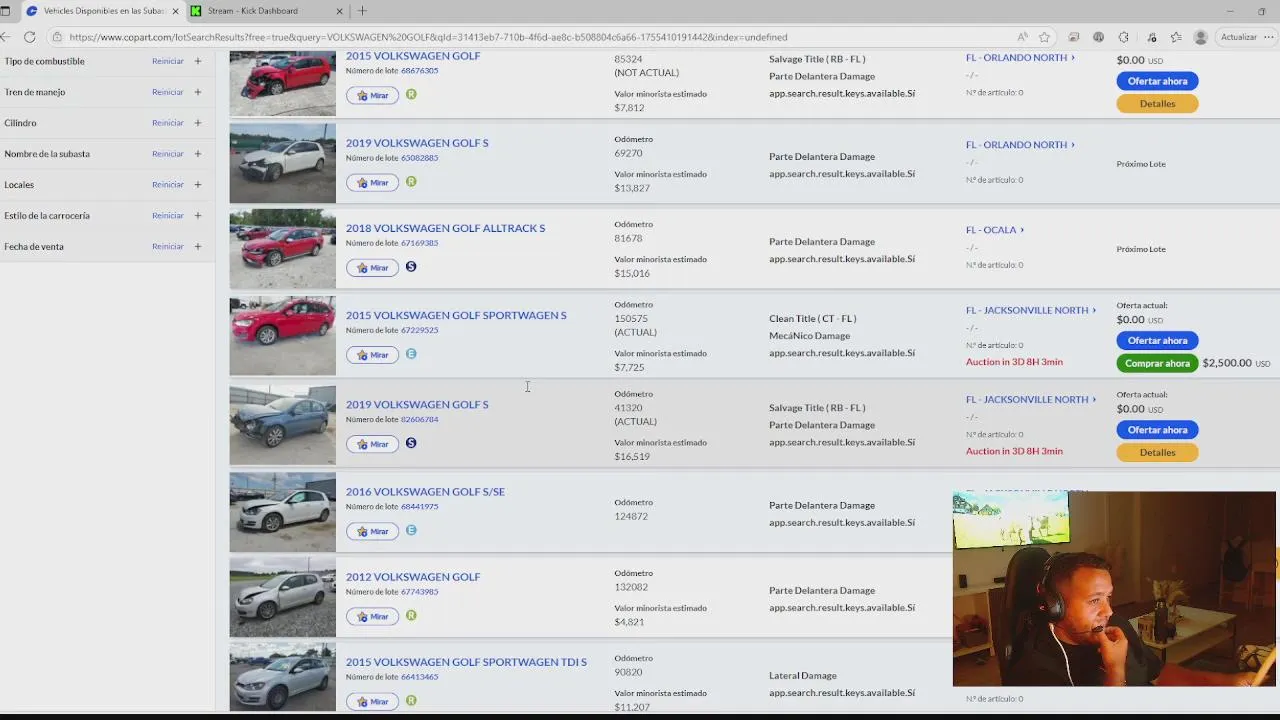
Task: Expand the Fecha de venta filter
Action: pos(198,246)
